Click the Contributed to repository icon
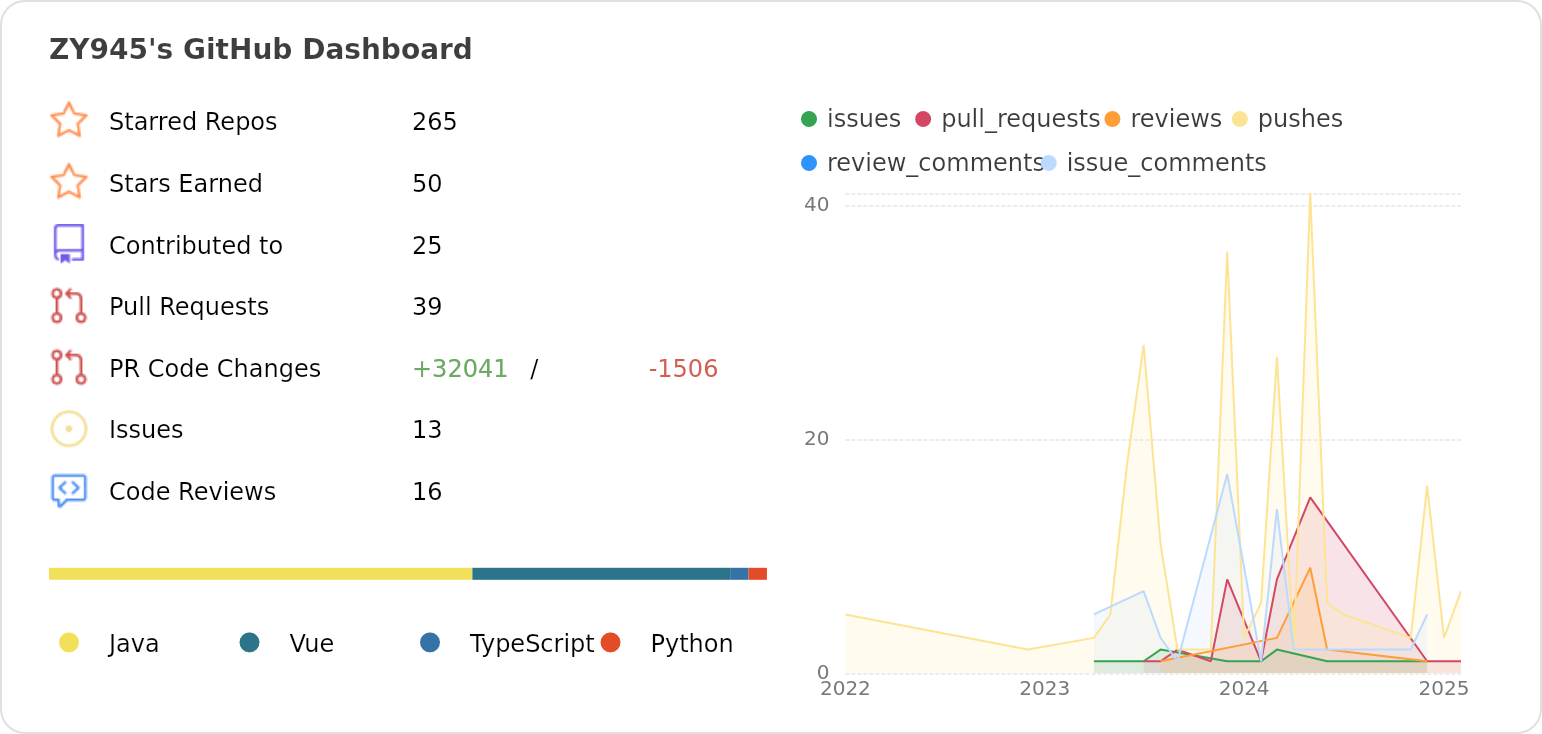1542x734 pixels. click(69, 244)
